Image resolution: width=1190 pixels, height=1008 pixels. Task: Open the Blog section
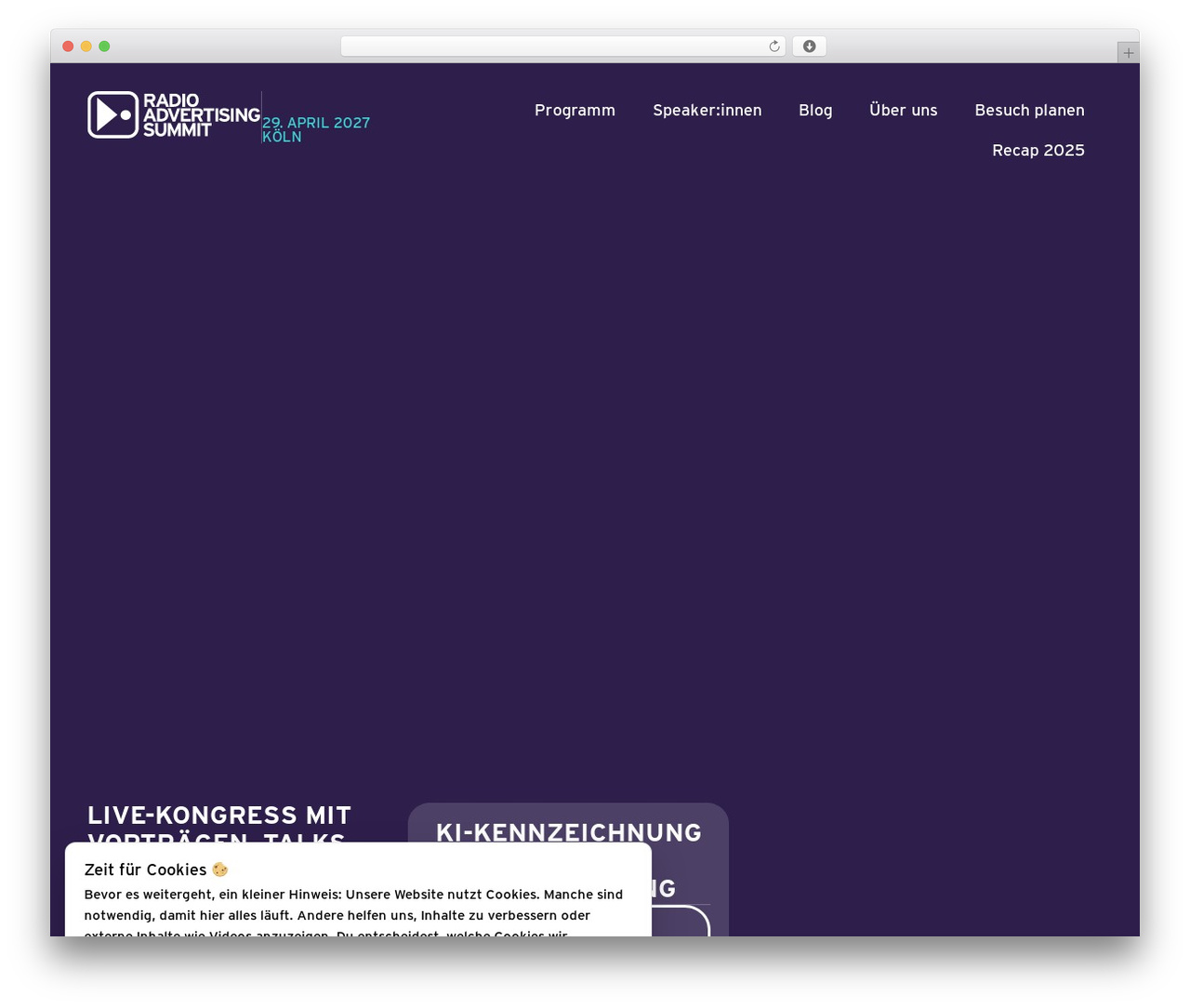815,110
